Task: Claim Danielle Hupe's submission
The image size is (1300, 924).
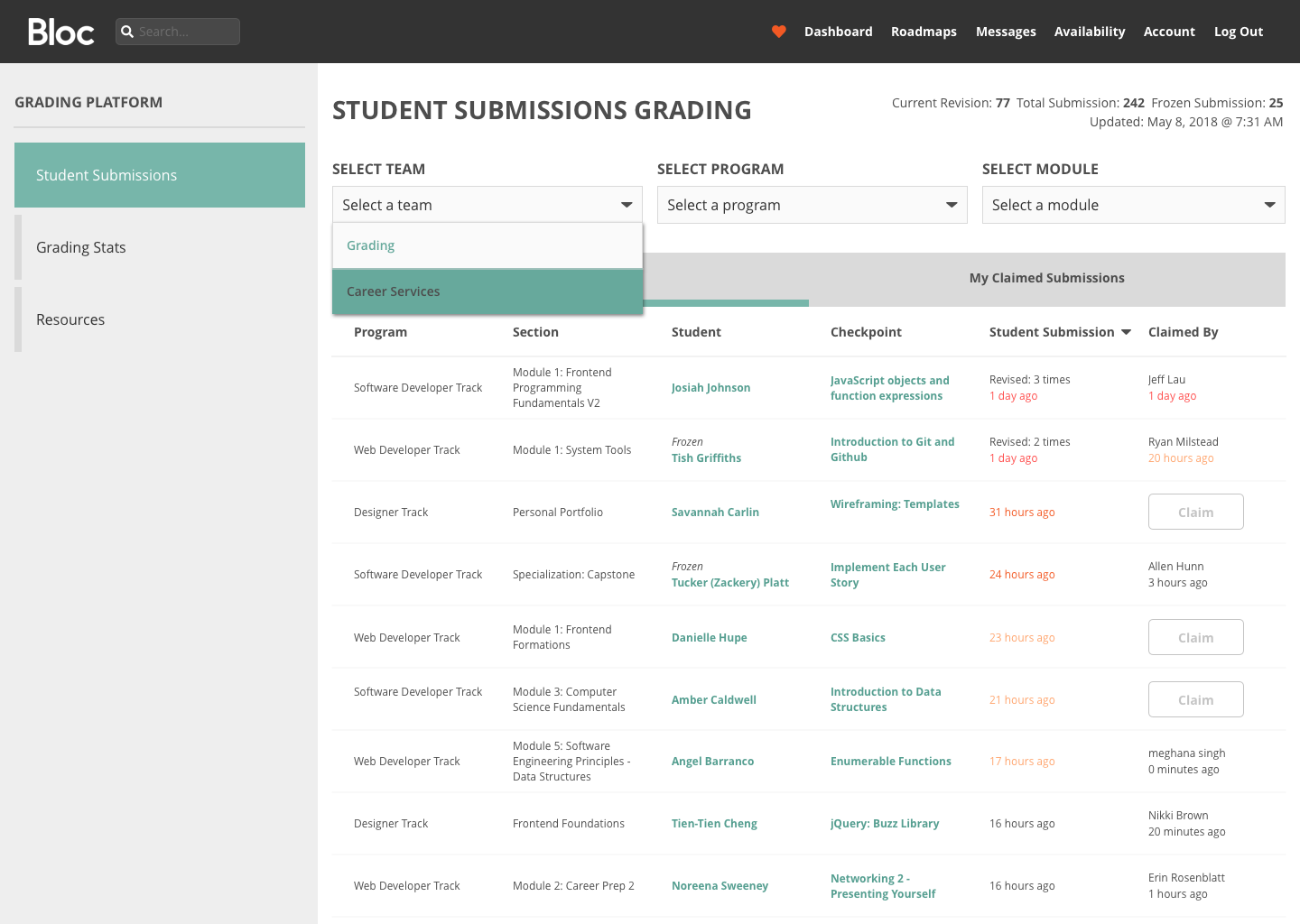Action: (1196, 637)
